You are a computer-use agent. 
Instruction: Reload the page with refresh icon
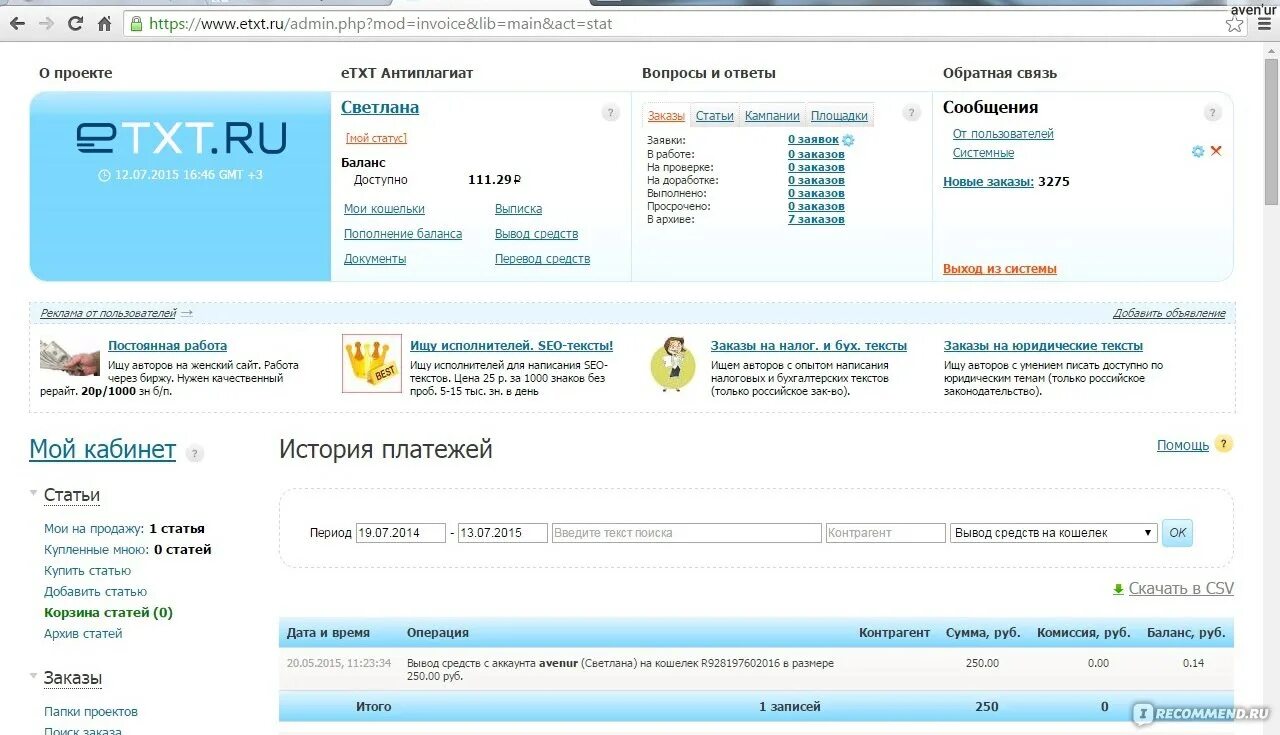click(75, 23)
